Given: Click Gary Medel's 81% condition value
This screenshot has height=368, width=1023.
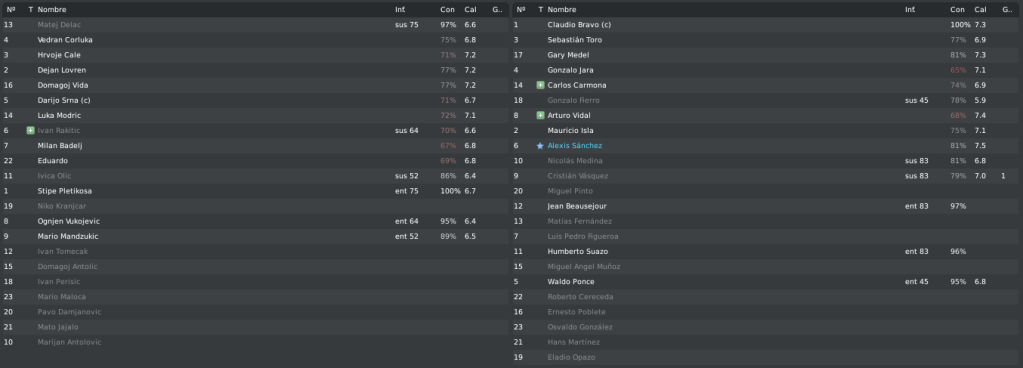Looking at the screenshot, I should 958,55.
